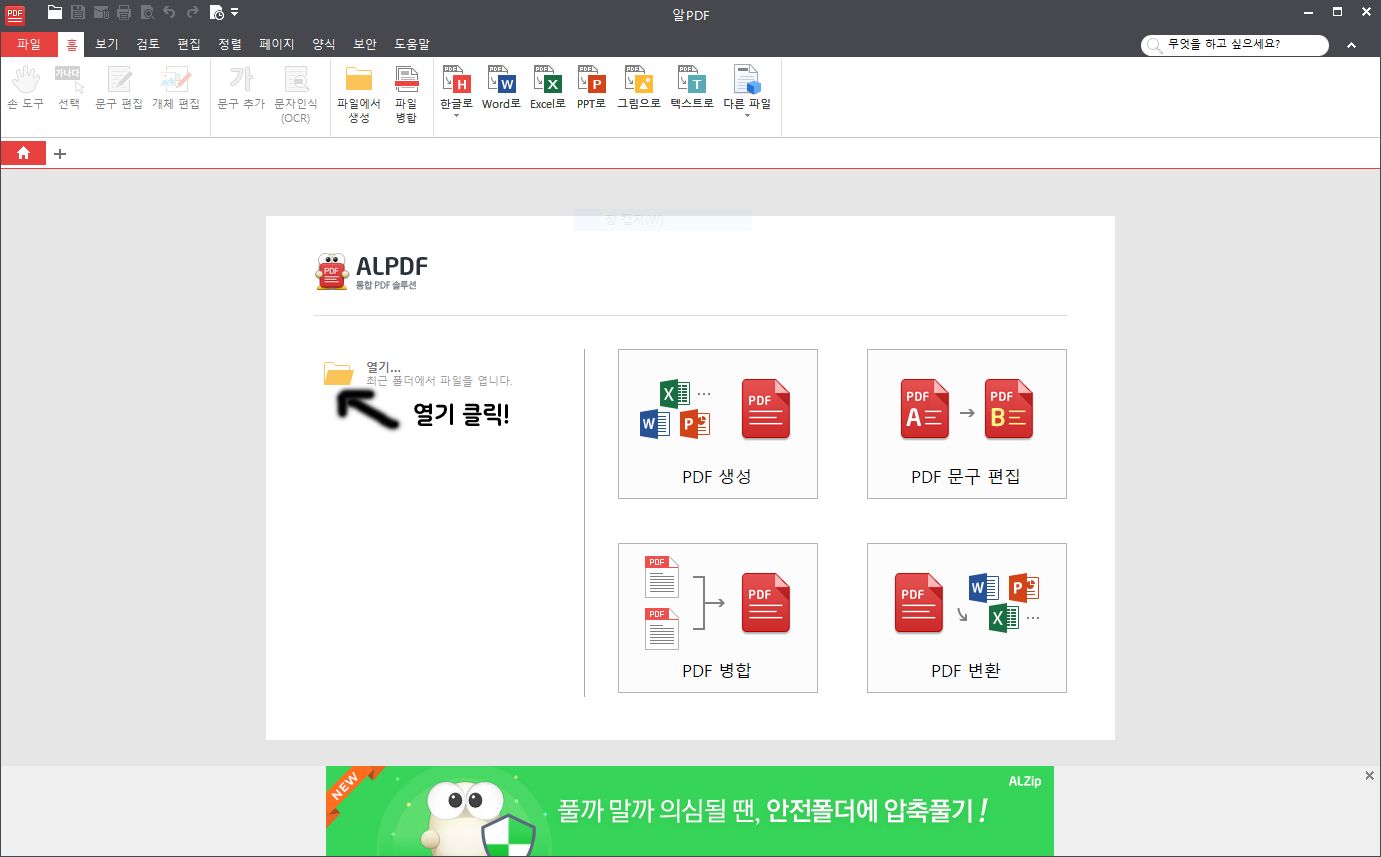Click the 손 도구 hand tool

pos(25,88)
